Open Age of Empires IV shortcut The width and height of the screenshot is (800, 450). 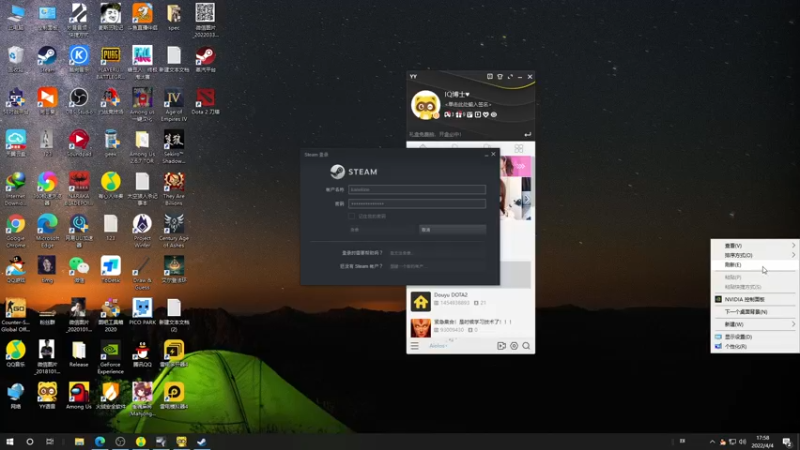[173, 105]
